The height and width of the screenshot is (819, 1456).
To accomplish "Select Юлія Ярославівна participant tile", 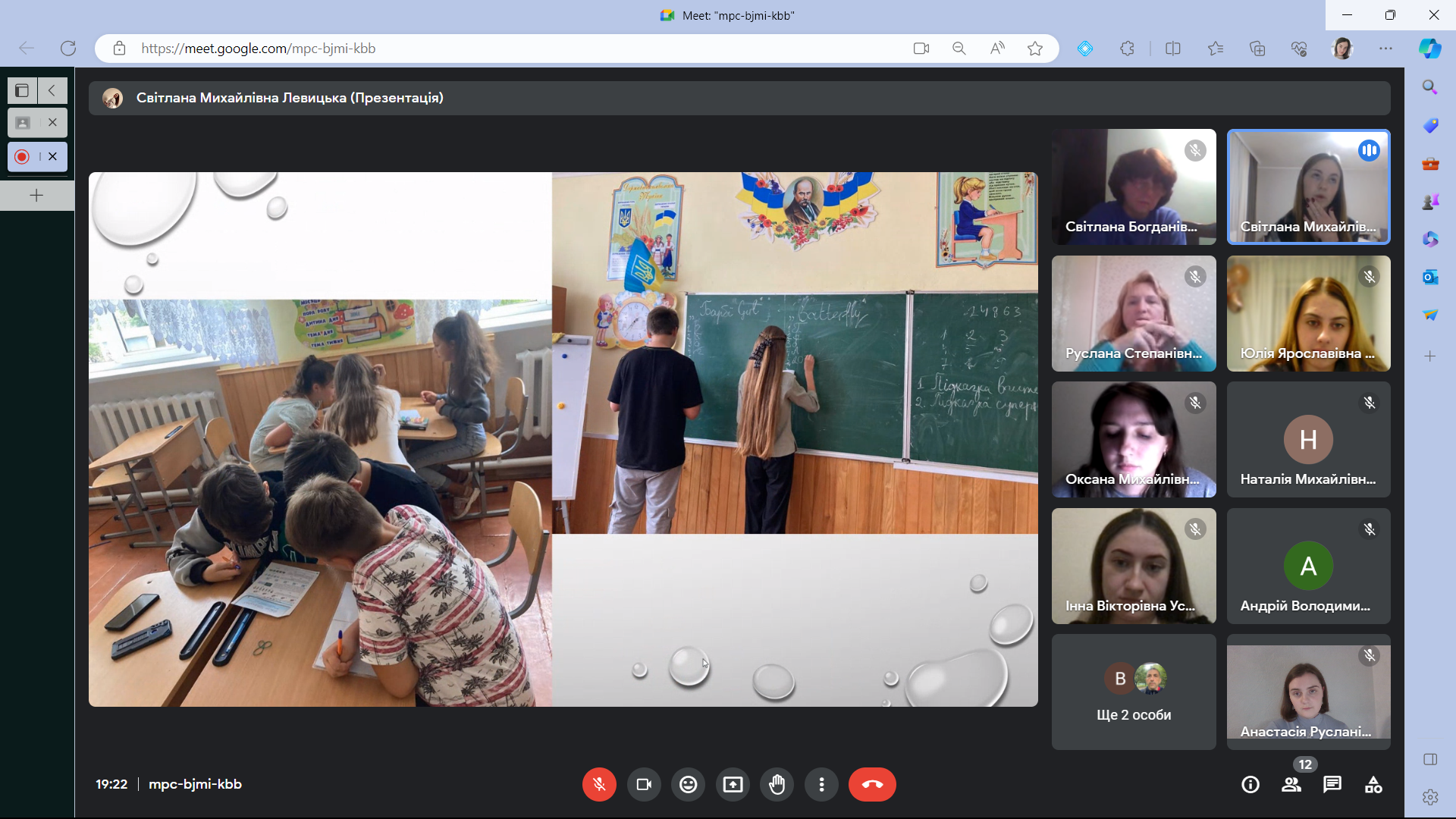I will (x=1308, y=313).
